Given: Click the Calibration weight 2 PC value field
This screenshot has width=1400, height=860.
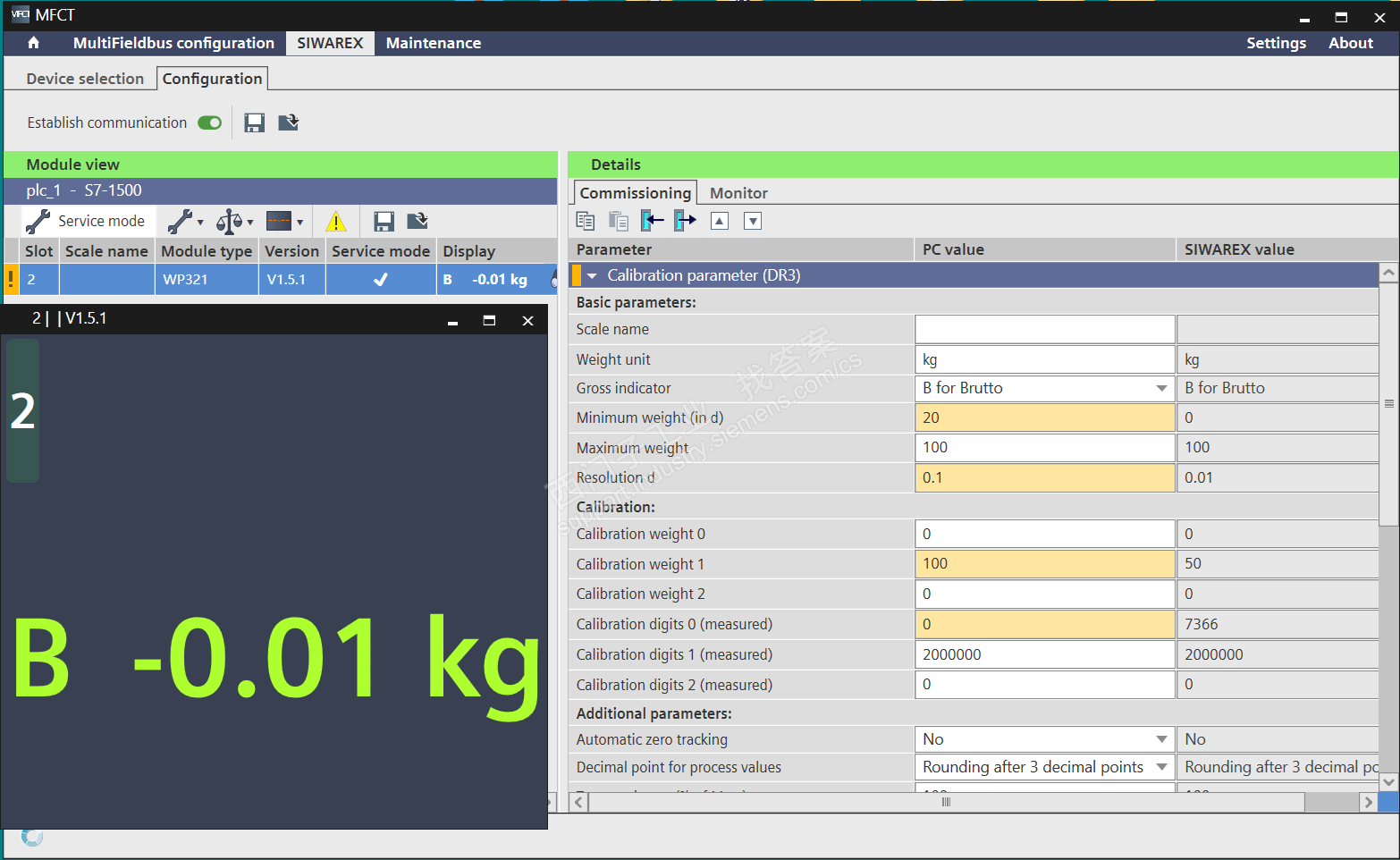Looking at the screenshot, I should [x=1044, y=594].
